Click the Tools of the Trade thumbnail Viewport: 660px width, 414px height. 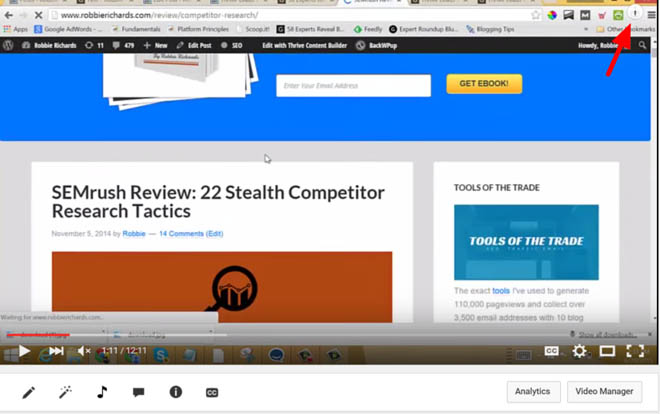[x=526, y=242]
